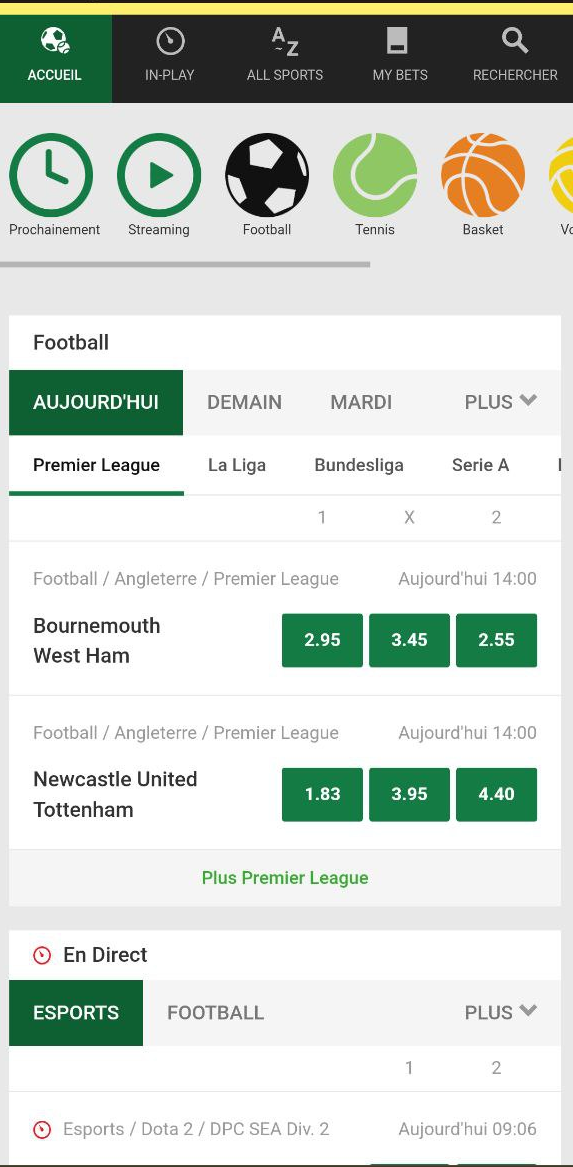Expand the Football PLUS days dropdown

coord(500,402)
